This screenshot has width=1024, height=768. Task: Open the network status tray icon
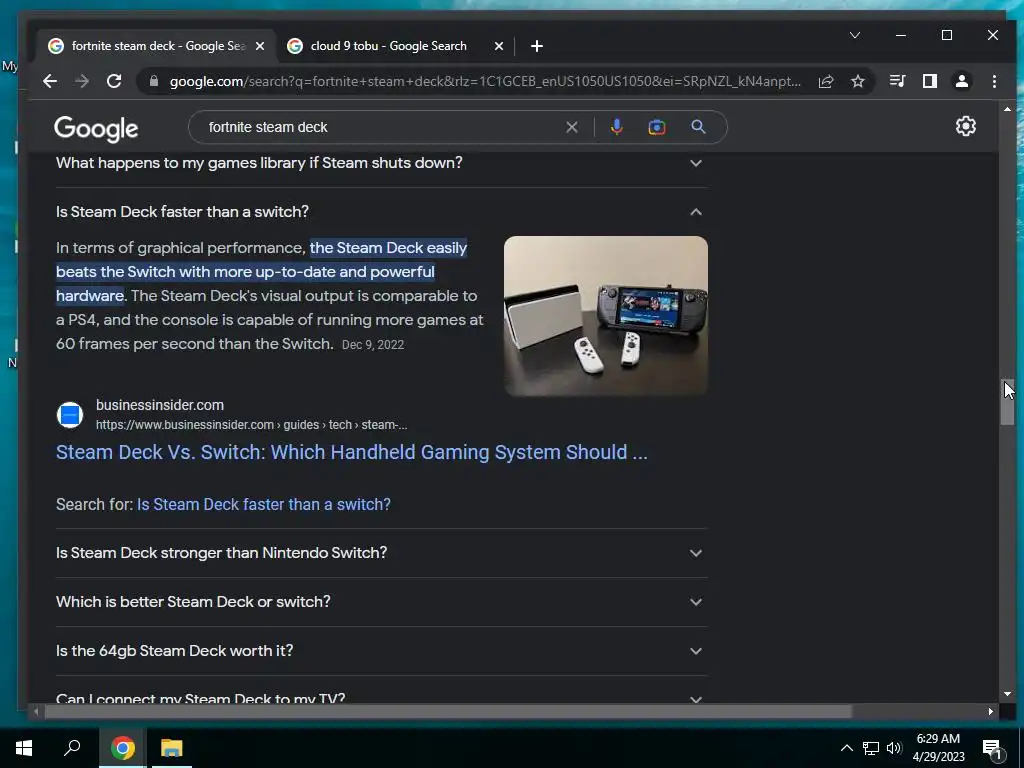pyautogui.click(x=871, y=748)
